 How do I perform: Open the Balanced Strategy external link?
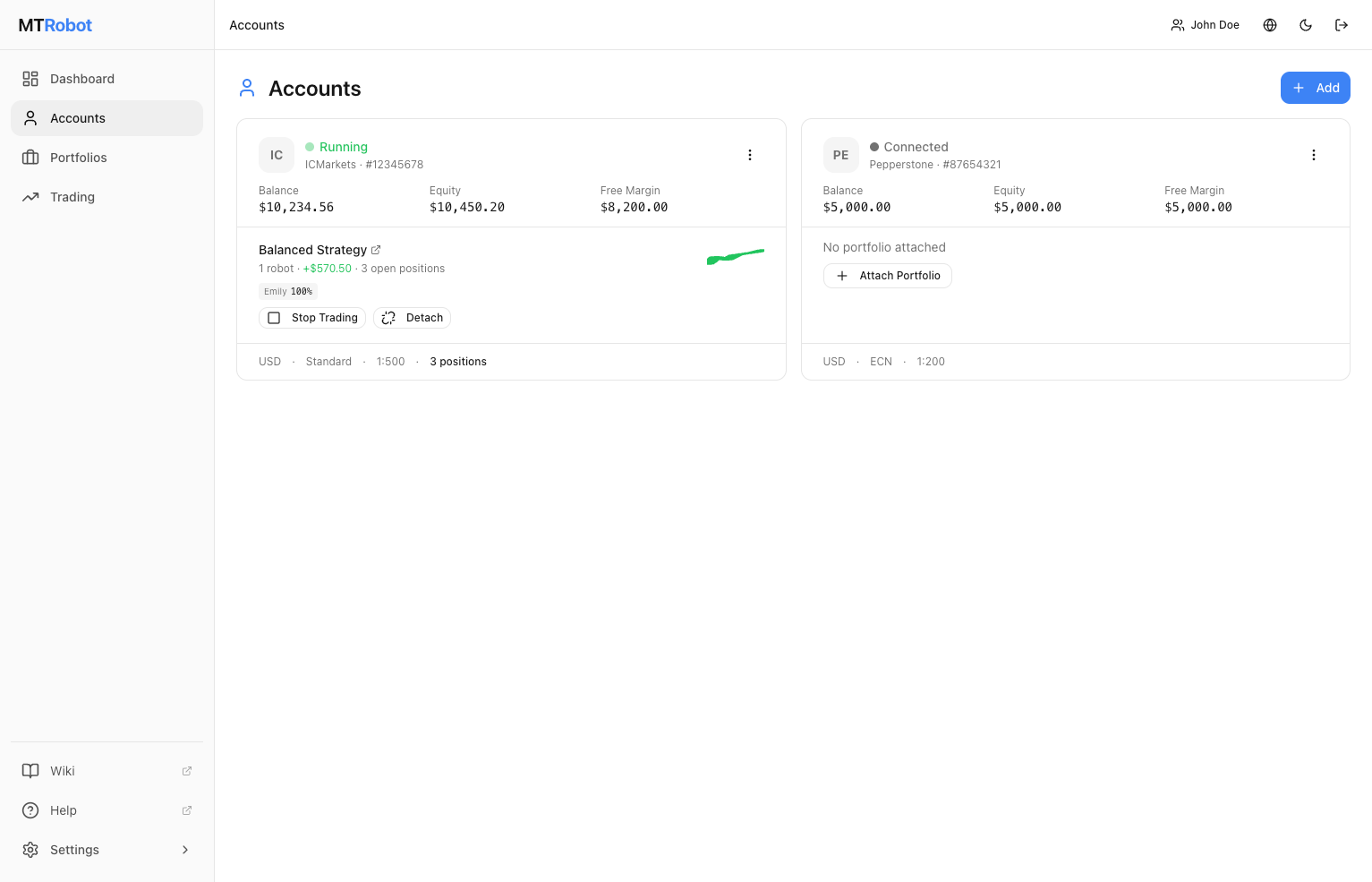click(376, 250)
